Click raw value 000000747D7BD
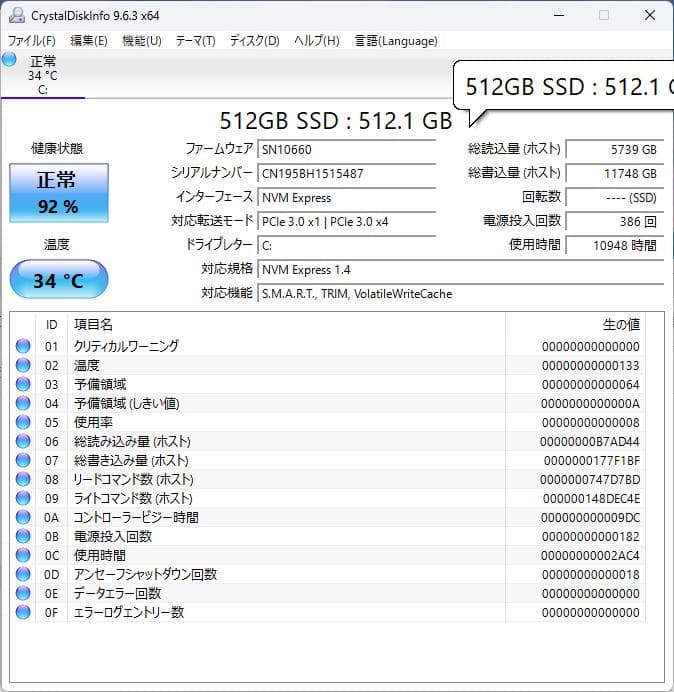Image resolution: width=674 pixels, height=692 pixels. pyautogui.click(x=590, y=480)
